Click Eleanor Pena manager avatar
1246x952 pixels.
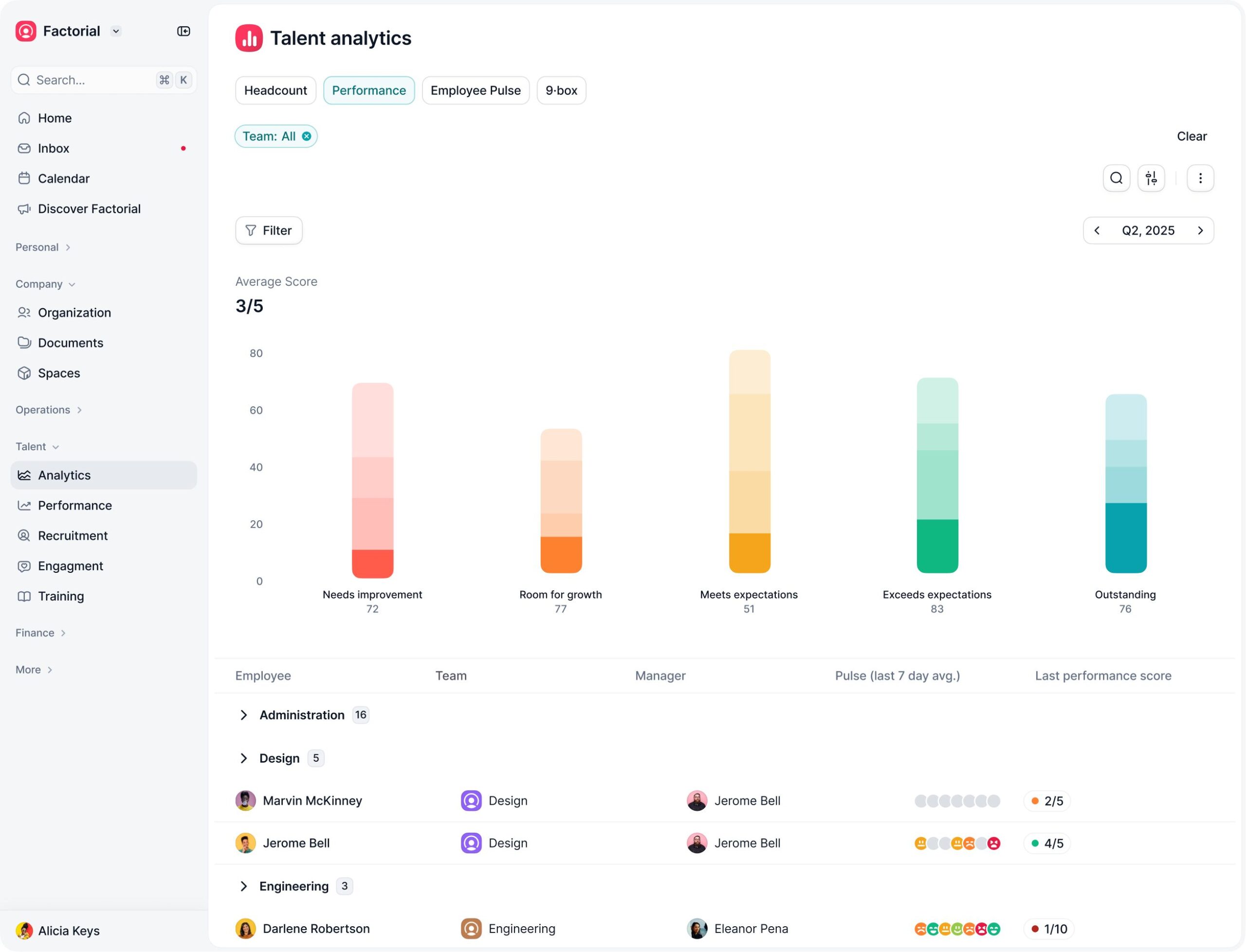(x=697, y=929)
